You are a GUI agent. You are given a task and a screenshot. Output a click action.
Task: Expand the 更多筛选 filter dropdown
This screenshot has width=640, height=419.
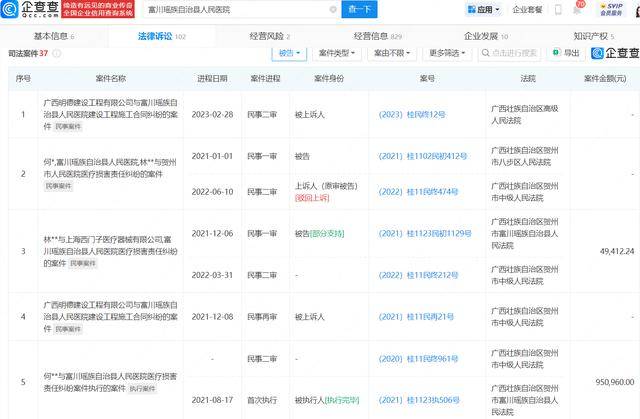click(x=447, y=53)
